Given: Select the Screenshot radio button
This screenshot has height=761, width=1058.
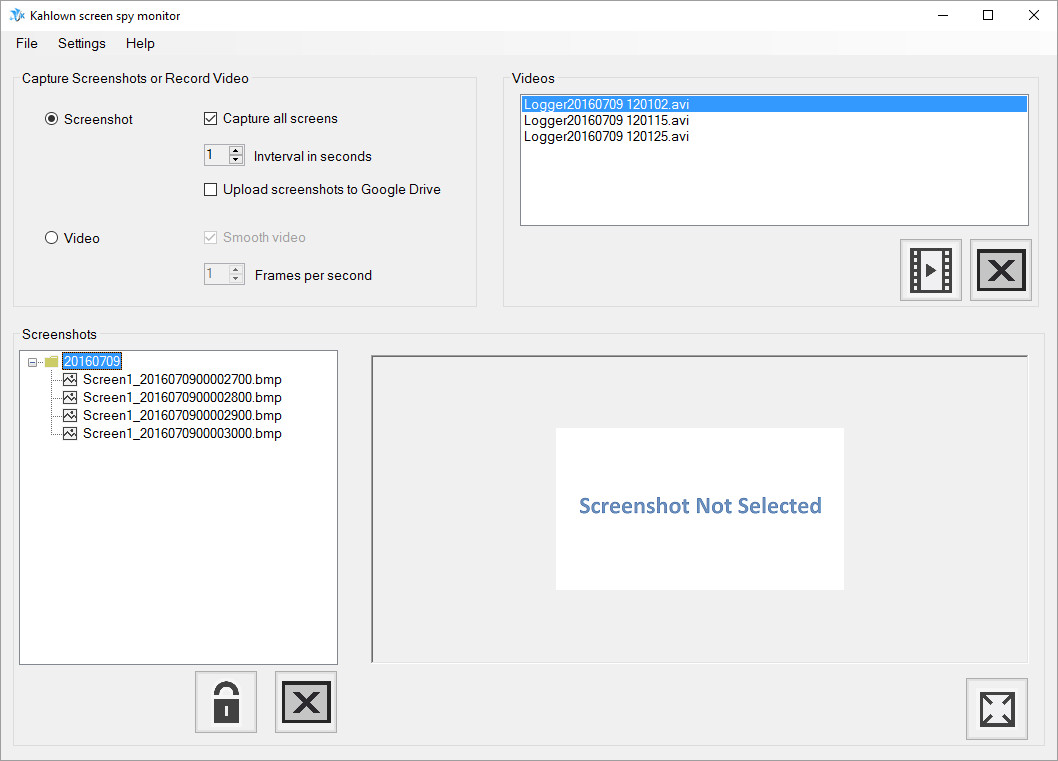Looking at the screenshot, I should tap(51, 119).
